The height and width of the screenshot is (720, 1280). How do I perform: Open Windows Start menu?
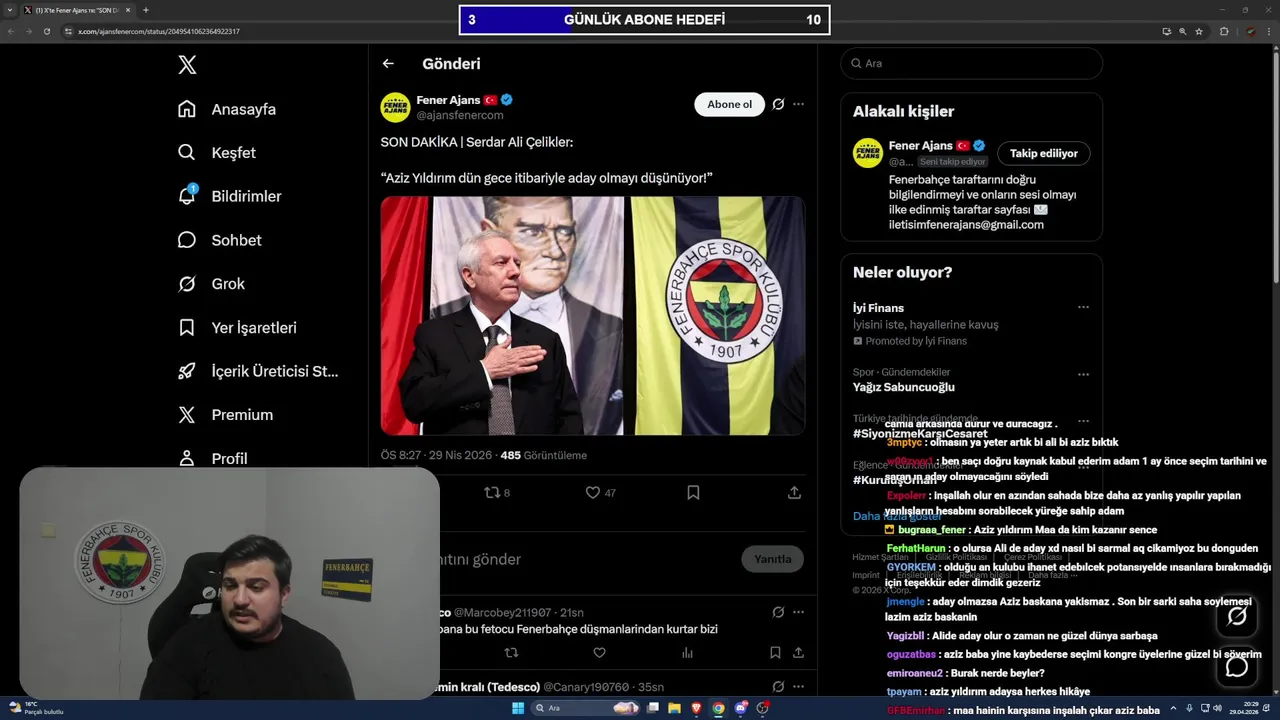(x=518, y=708)
